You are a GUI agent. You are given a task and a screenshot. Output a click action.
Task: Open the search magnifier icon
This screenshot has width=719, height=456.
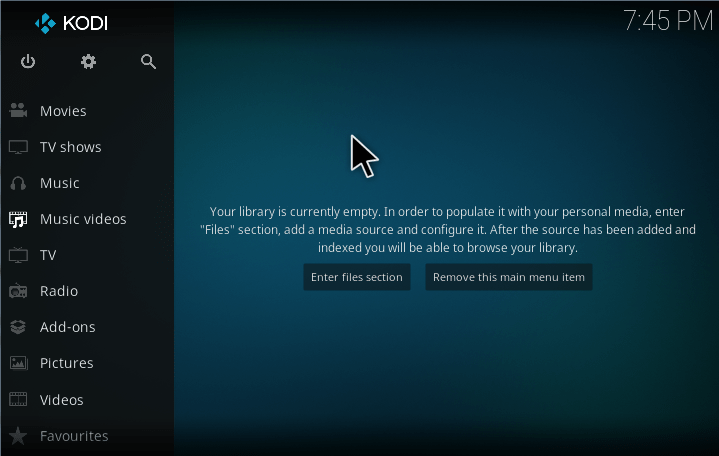point(148,61)
